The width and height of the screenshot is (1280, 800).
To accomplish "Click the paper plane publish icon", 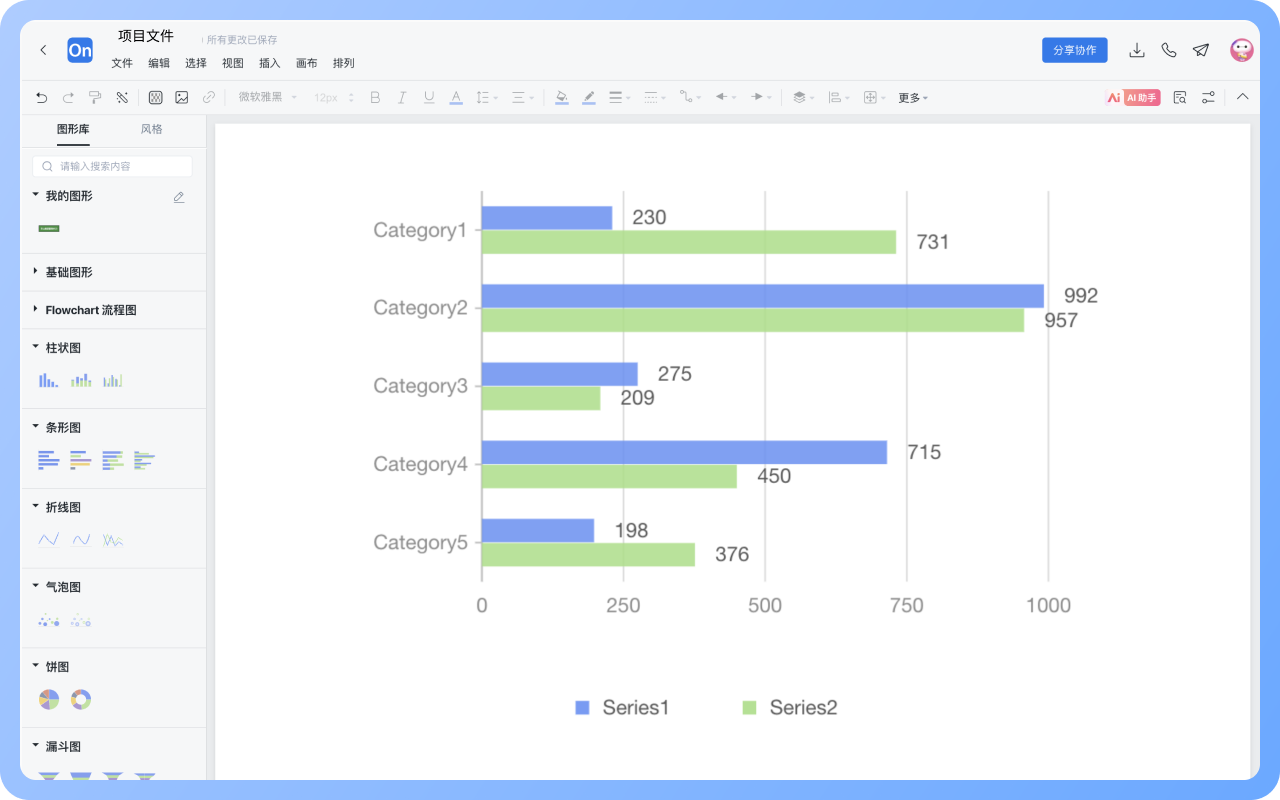I will 1200,50.
